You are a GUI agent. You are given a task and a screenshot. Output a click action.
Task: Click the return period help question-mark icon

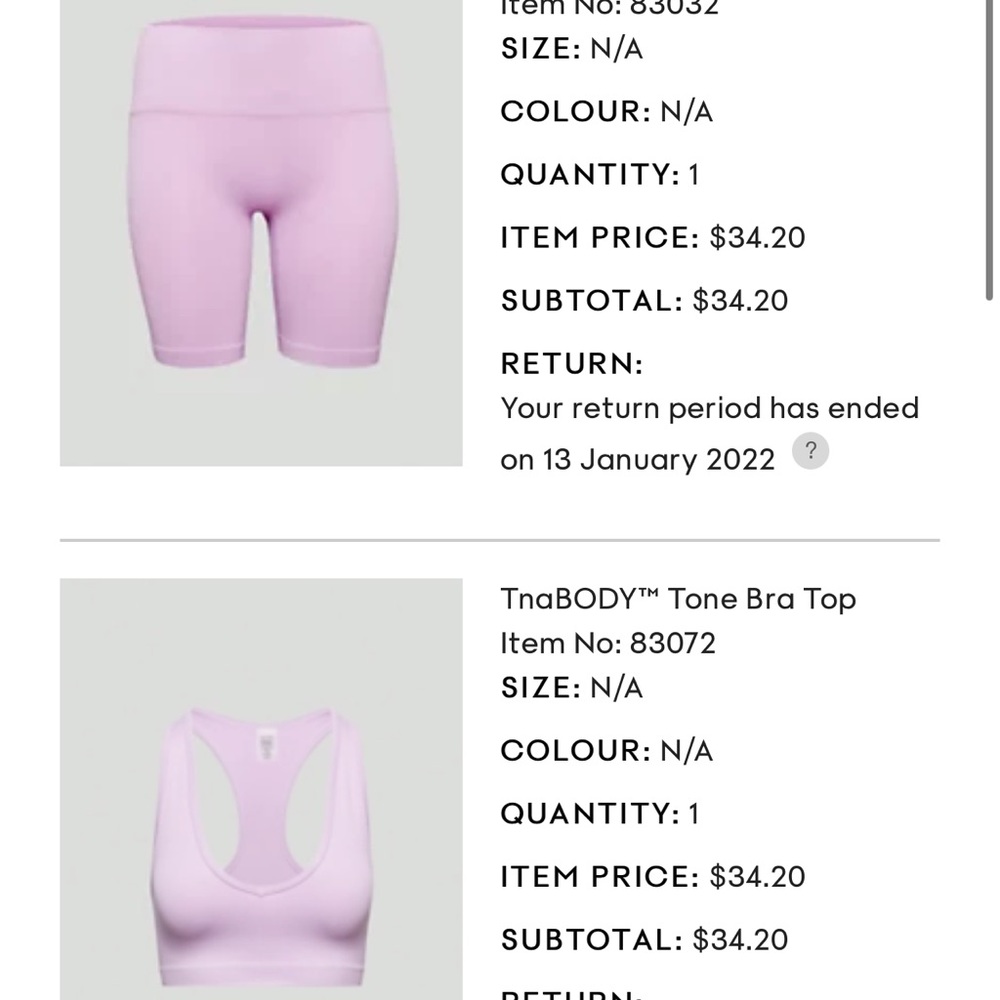coord(810,451)
